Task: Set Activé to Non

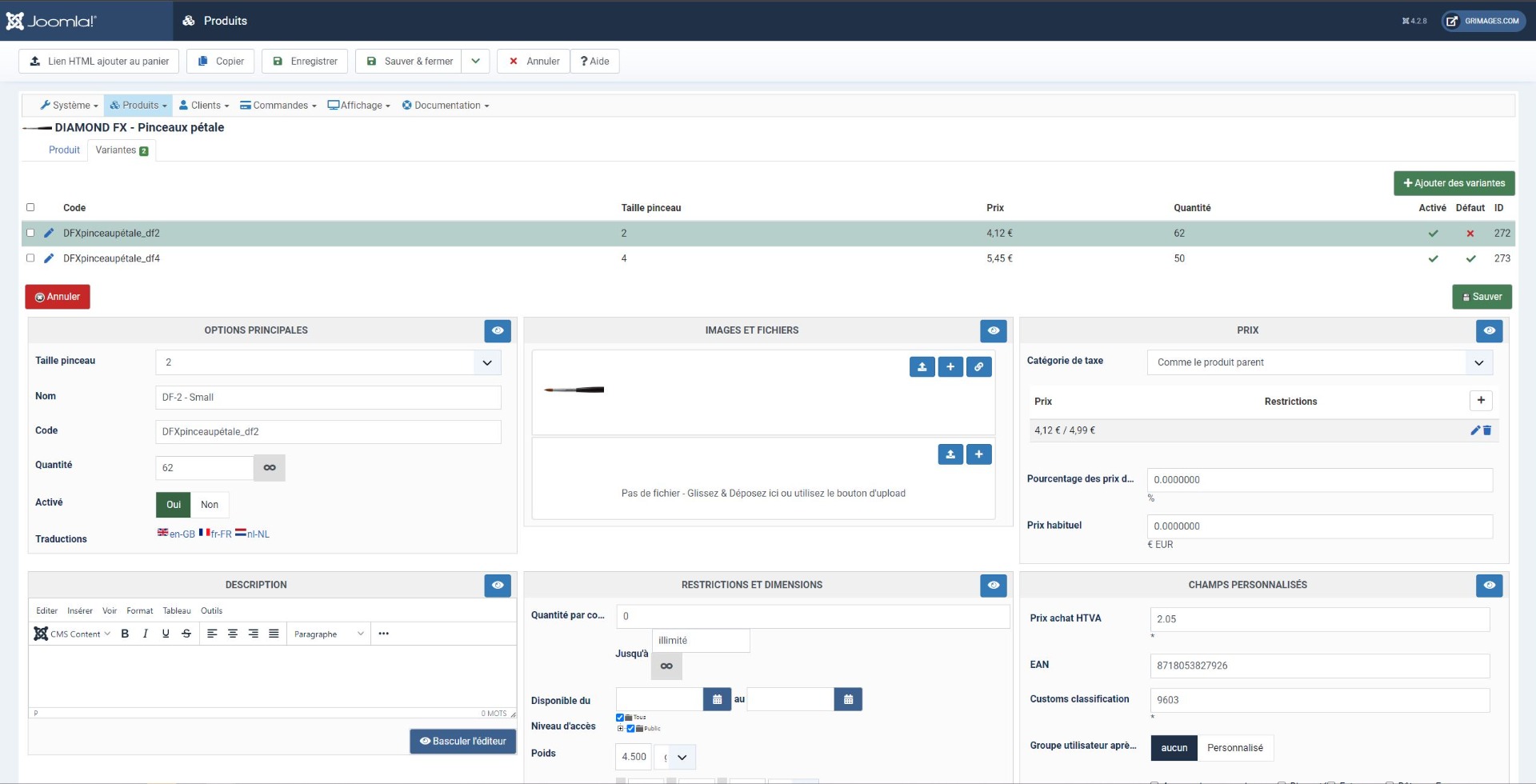Action: coord(210,505)
